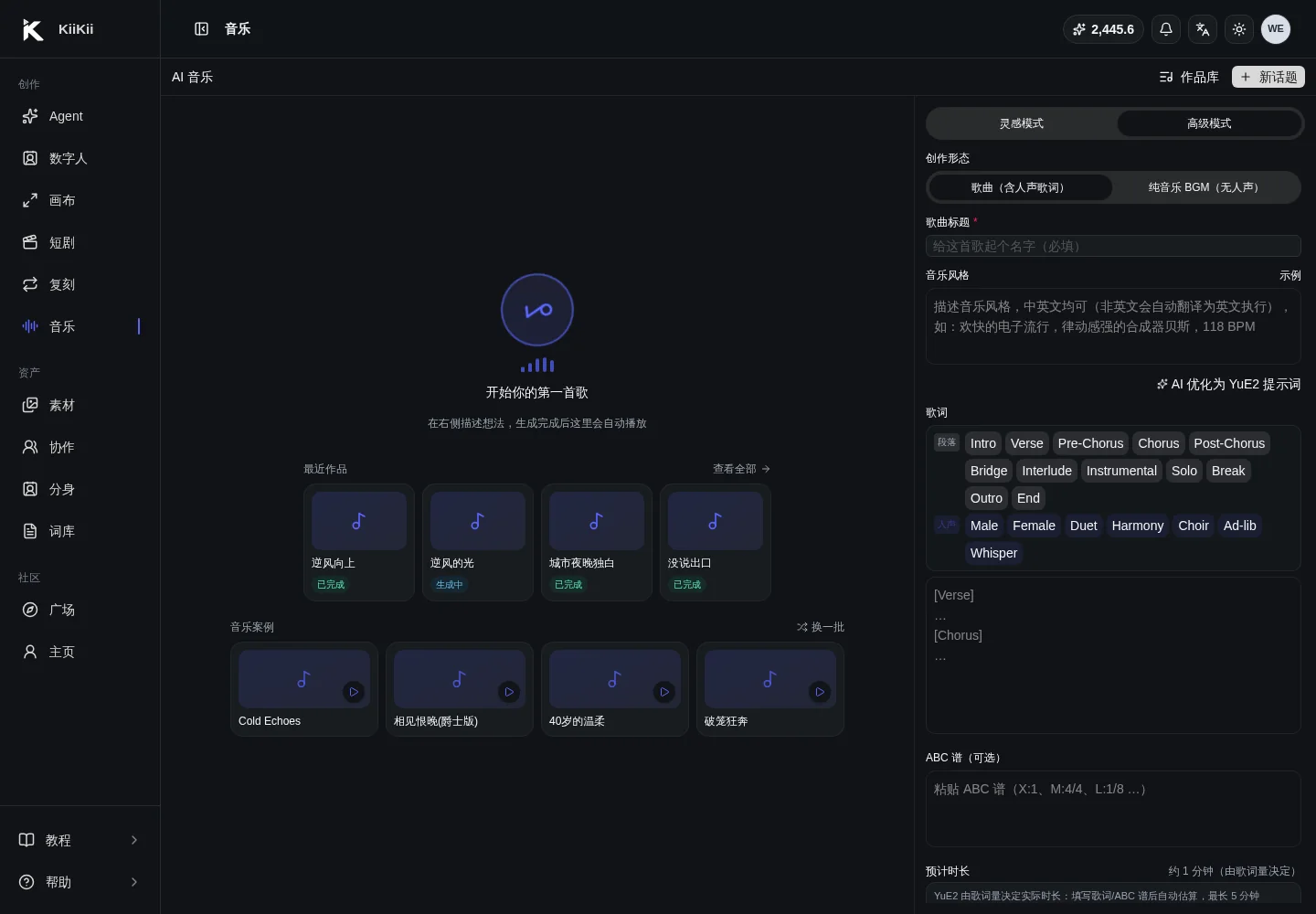Collapse the sidebar with the panel icon
The width and height of the screenshot is (1316, 914).
202,29
